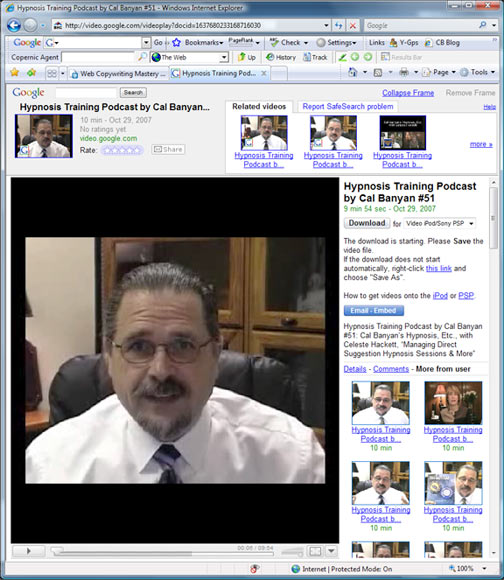This screenshot has height=580, width=504.
Task: Click the Email - Embed button
Action: [373, 310]
